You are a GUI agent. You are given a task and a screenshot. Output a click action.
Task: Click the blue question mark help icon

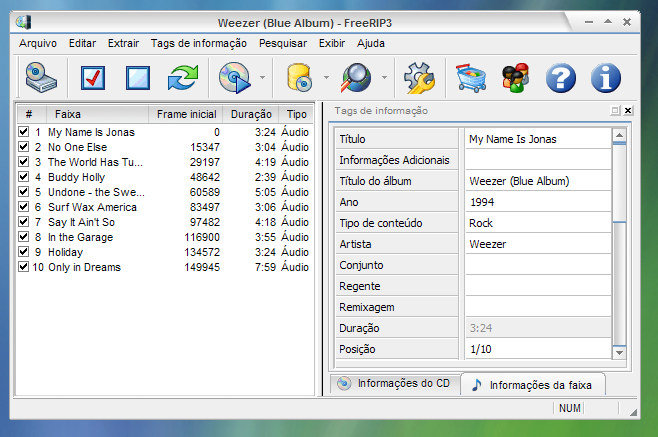tap(561, 78)
